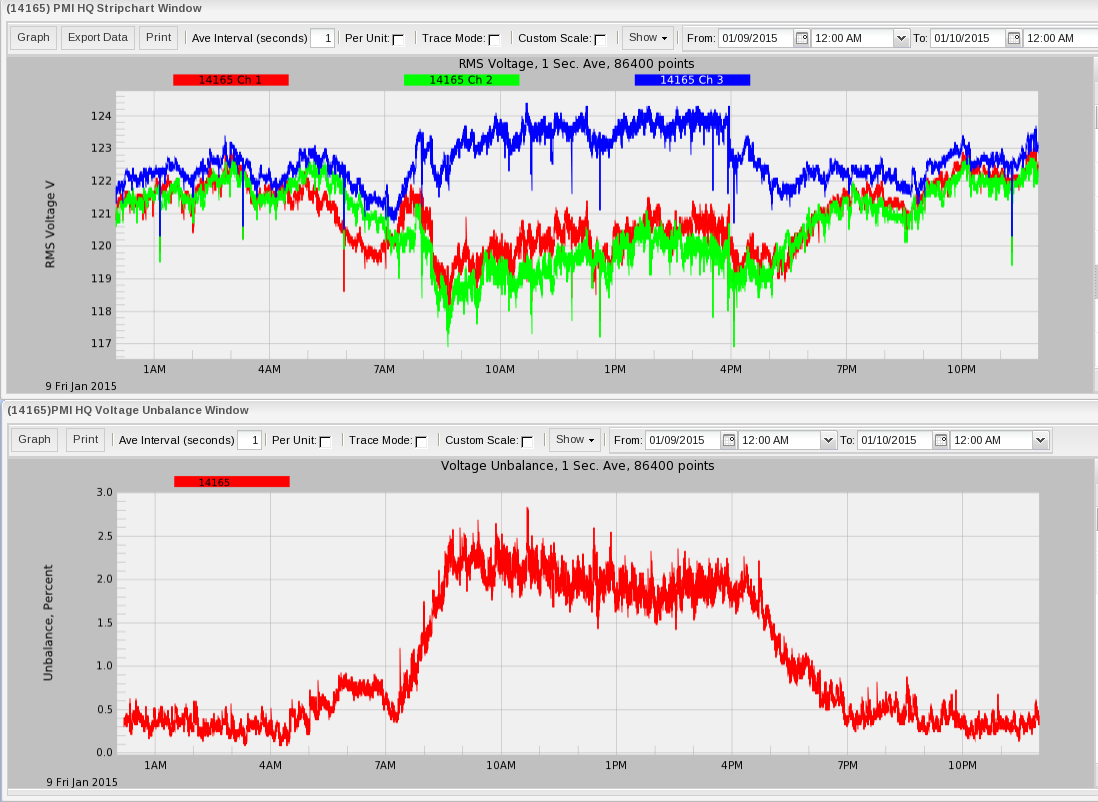Screen dimensions: 1098x802
Task: Click the red 14165 legend swatch on unbalance chart
Action: point(231,481)
